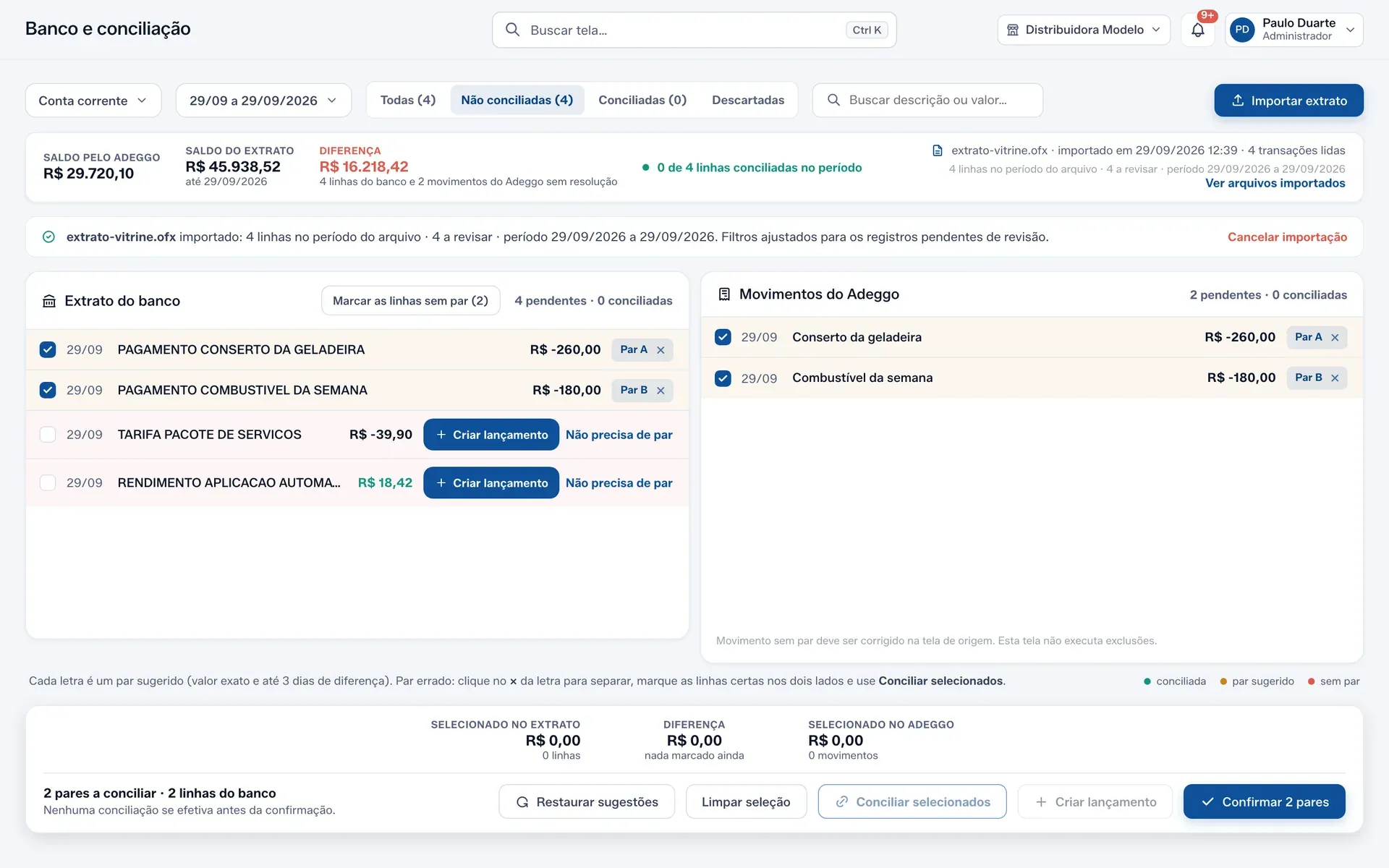This screenshot has height=868, width=1389.
Task: Click Conciliar selecionados button
Action: [x=912, y=801]
